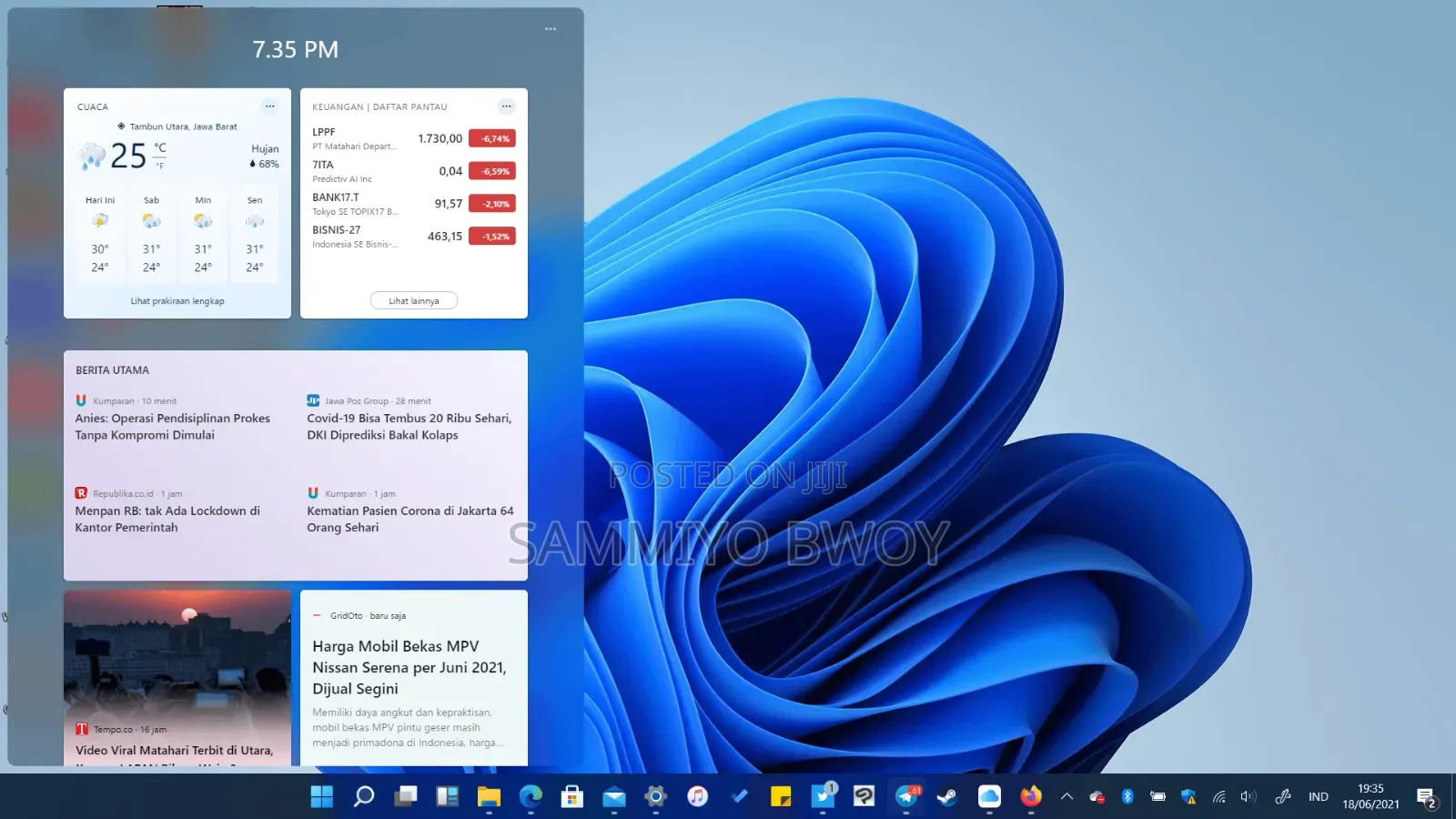Click the -1,52% change badge
The height and width of the screenshot is (819, 1456).
492,237
